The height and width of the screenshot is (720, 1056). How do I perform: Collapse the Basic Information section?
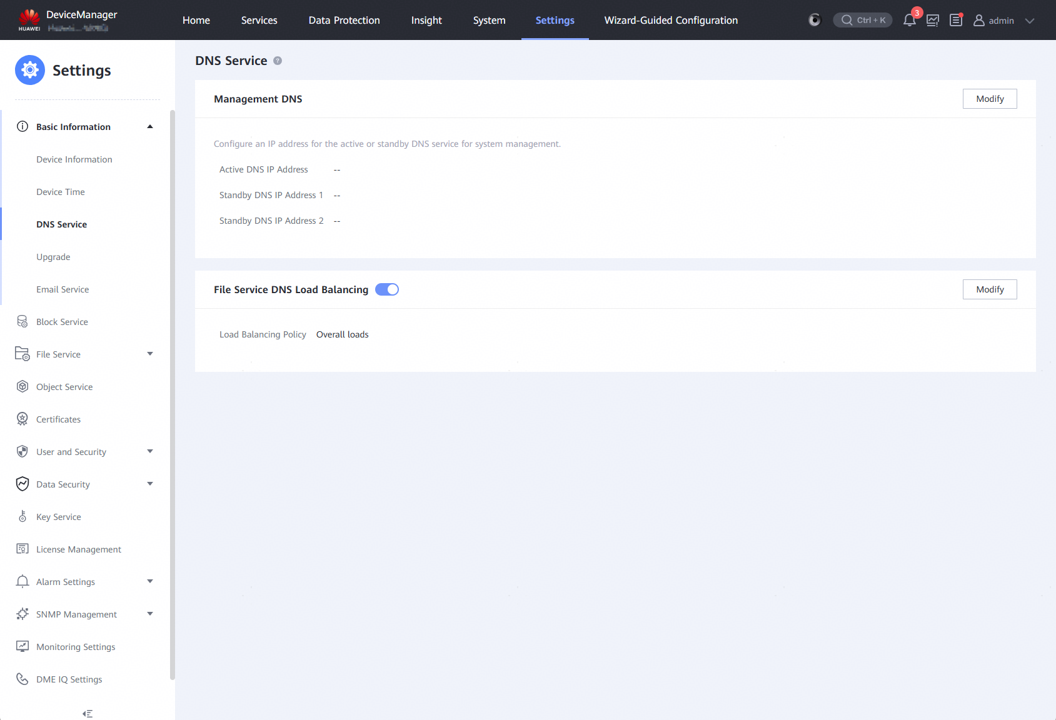coord(150,127)
